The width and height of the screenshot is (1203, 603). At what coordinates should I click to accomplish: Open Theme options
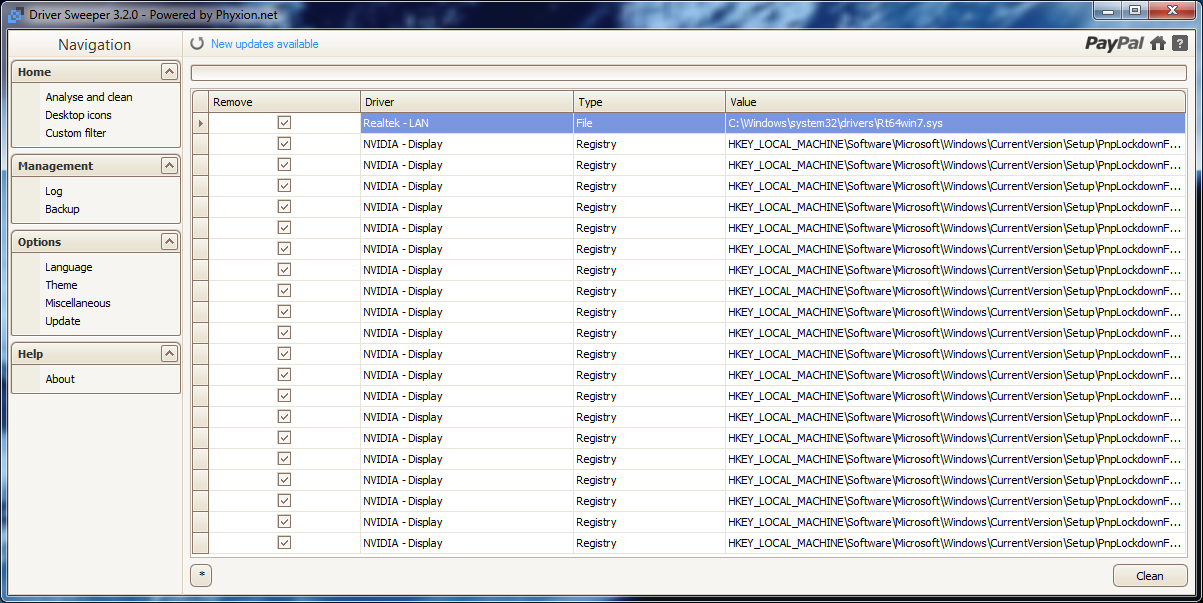point(61,285)
